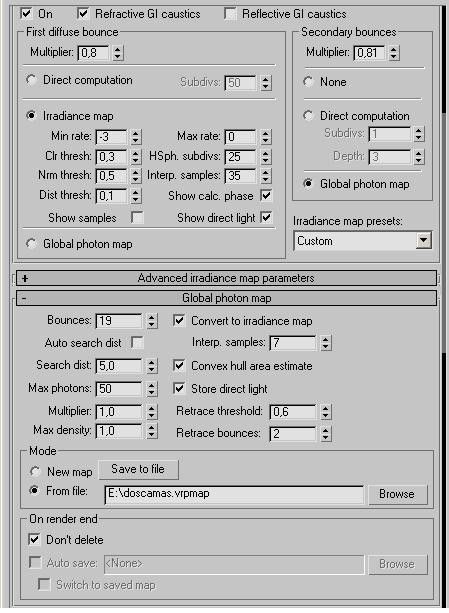Viewport: 449px width, 613px height.
Task: Adjust the HSph. subdivs spinner
Action: tap(266, 157)
